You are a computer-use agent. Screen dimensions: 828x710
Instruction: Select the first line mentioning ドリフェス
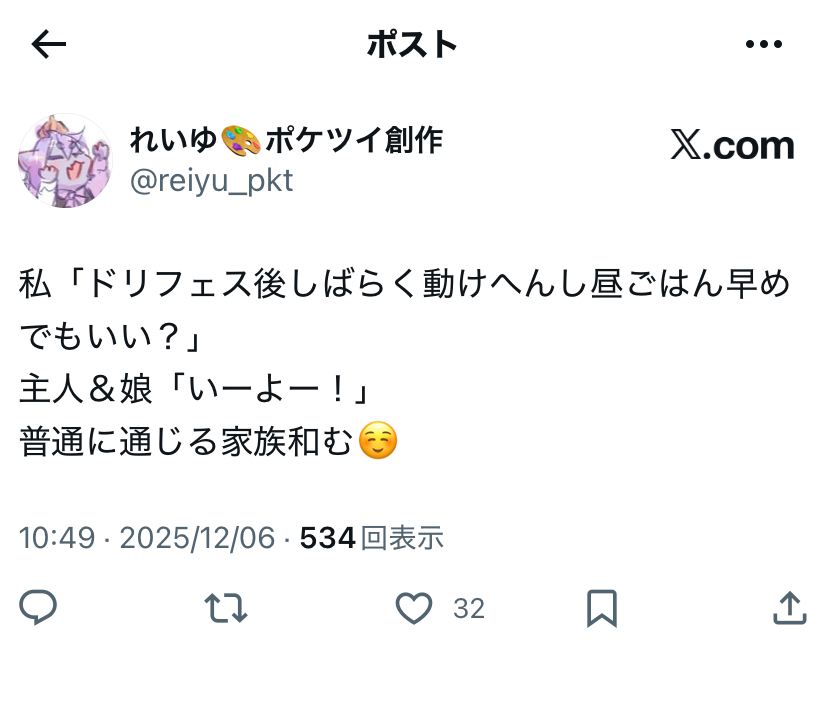[x=404, y=284]
